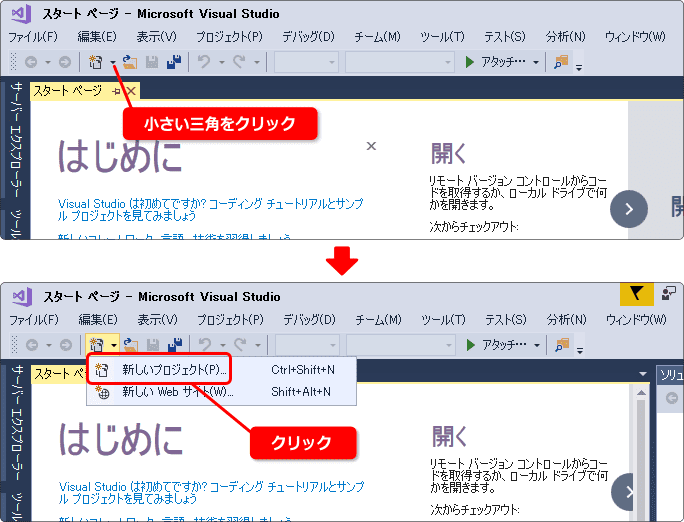The height and width of the screenshot is (522, 684).
Task: Click the Undo arrow in lower window toolbar
Action: tap(205, 345)
